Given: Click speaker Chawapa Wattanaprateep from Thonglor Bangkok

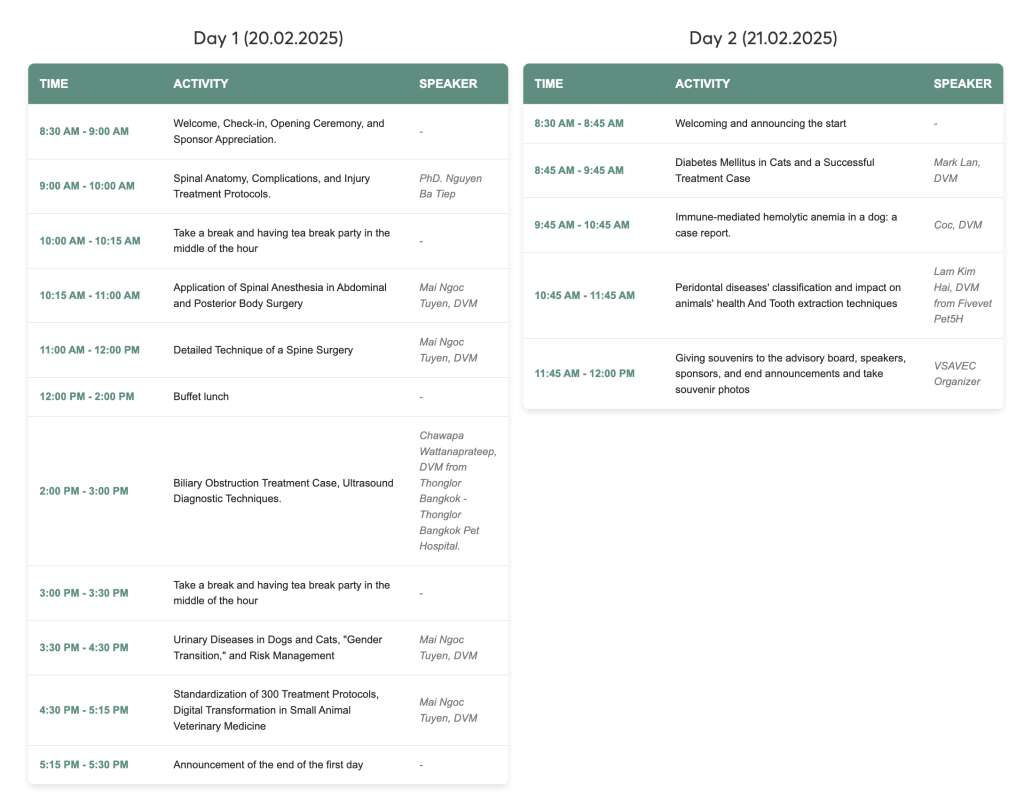Looking at the screenshot, I should (x=458, y=491).
